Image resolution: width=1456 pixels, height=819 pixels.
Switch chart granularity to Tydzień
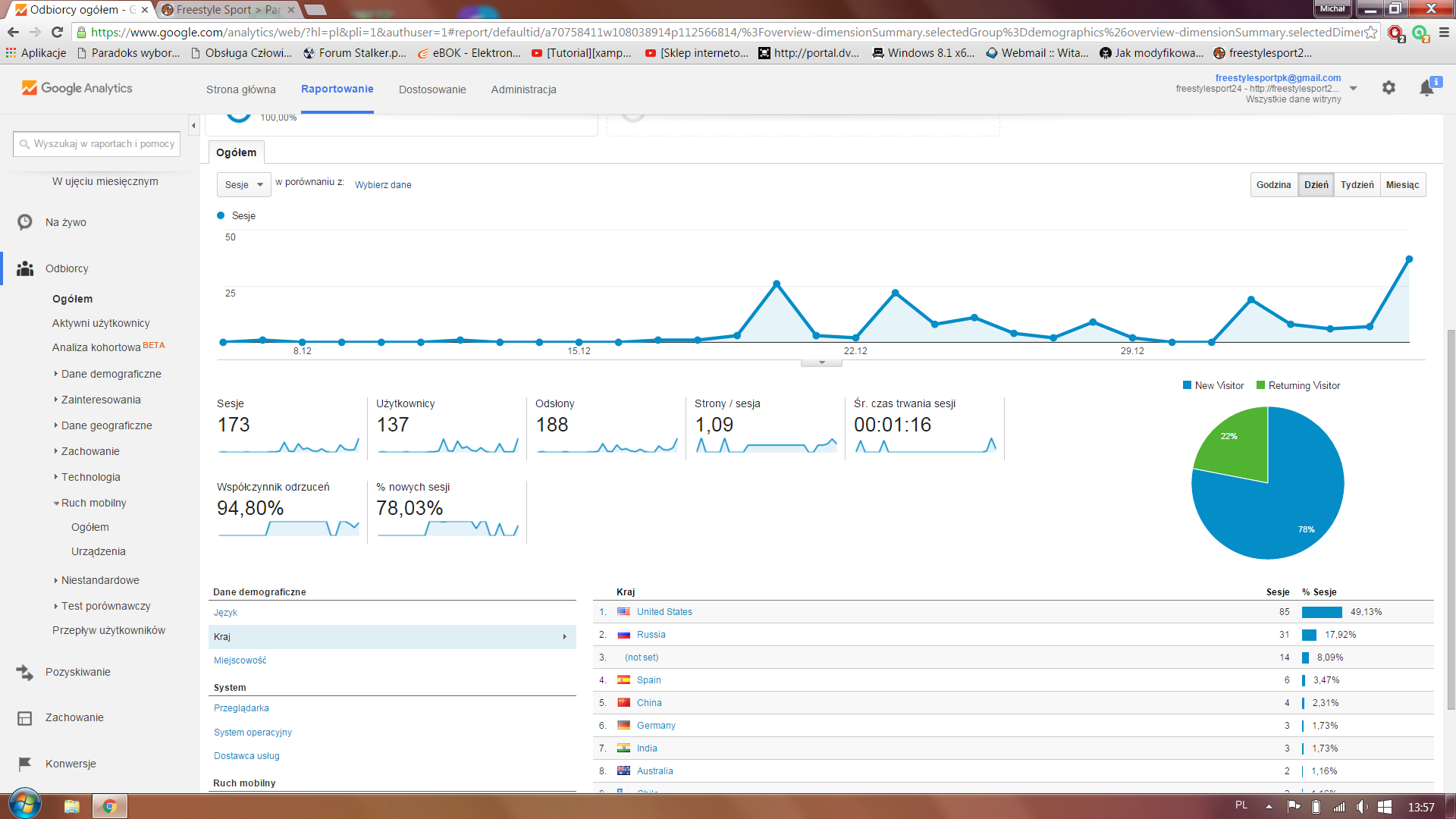pyautogui.click(x=1357, y=185)
